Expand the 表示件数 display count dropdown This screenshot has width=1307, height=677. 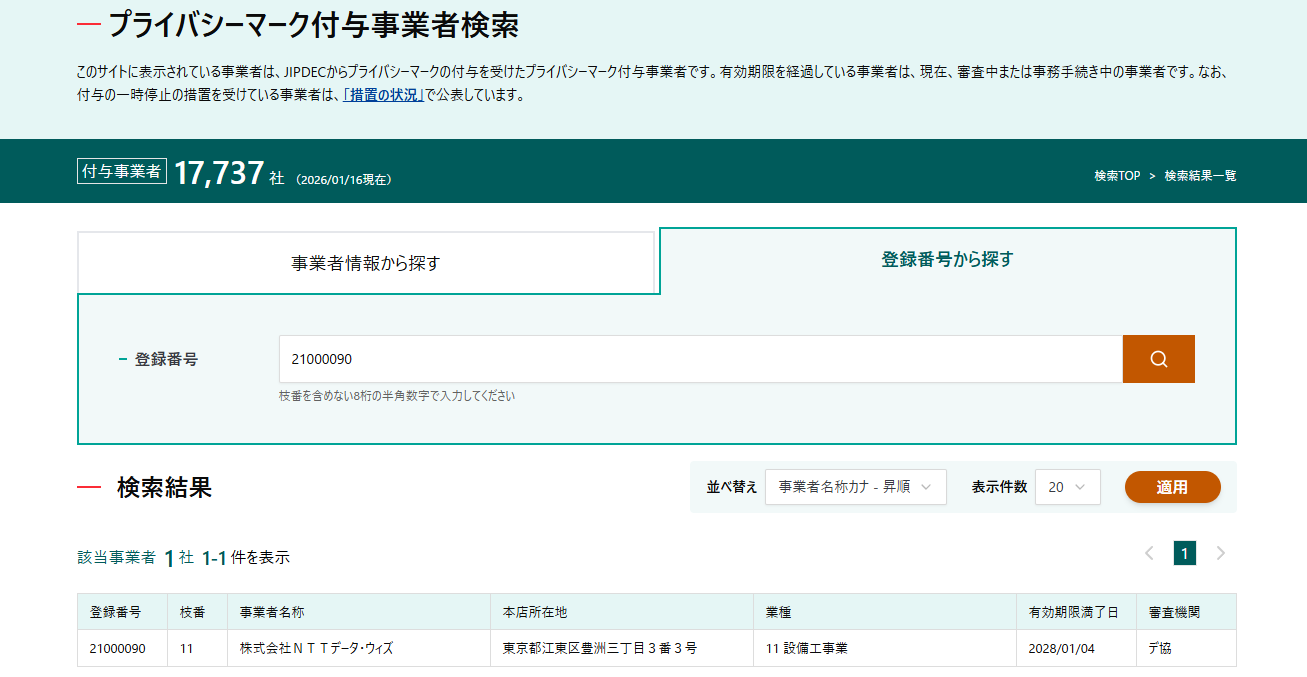[x=1067, y=487]
